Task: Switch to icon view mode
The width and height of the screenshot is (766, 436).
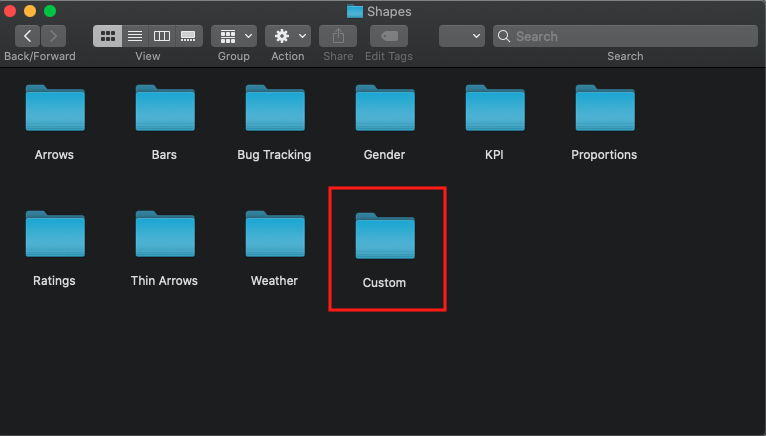Action: pyautogui.click(x=107, y=36)
